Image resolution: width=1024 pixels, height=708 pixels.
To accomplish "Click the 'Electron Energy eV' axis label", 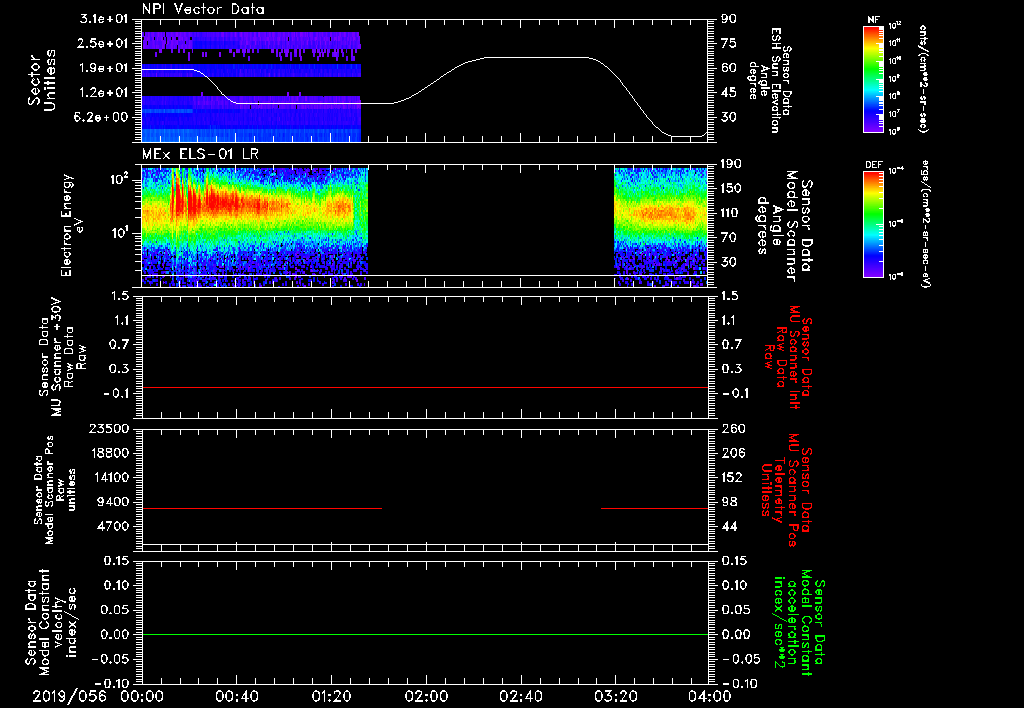I will (73, 225).
